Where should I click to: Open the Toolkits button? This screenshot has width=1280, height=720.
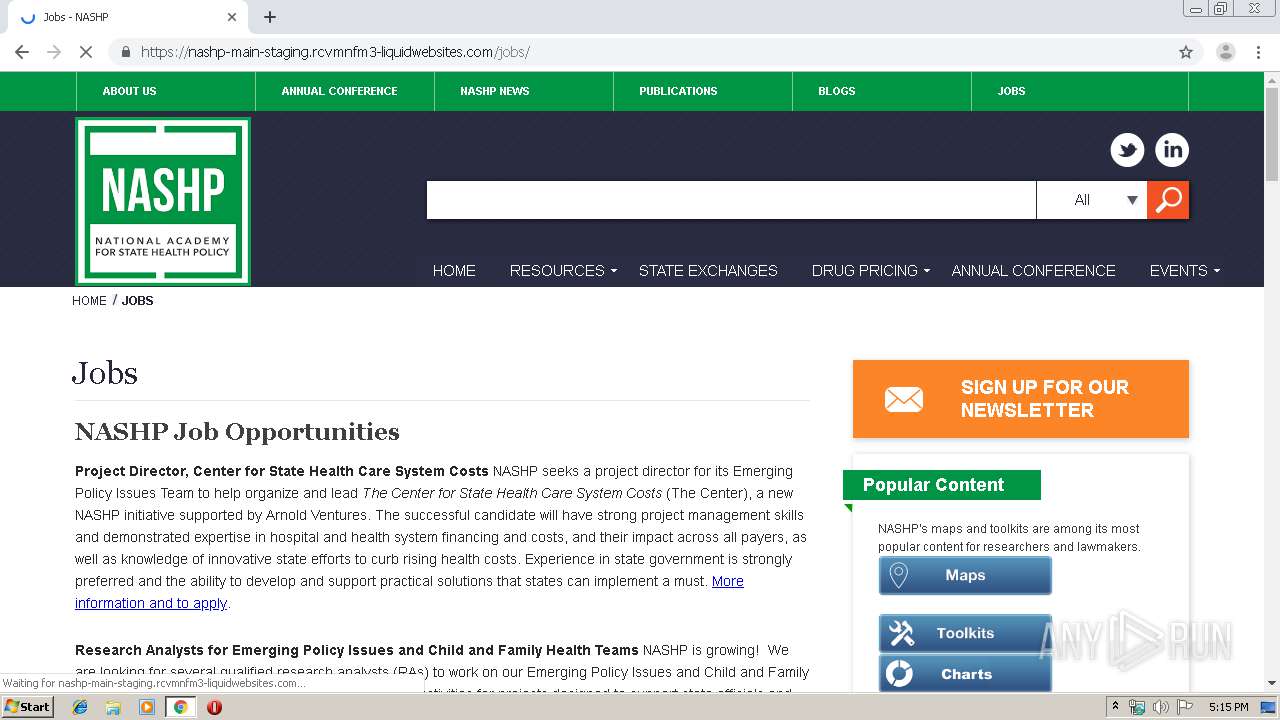pos(965,633)
